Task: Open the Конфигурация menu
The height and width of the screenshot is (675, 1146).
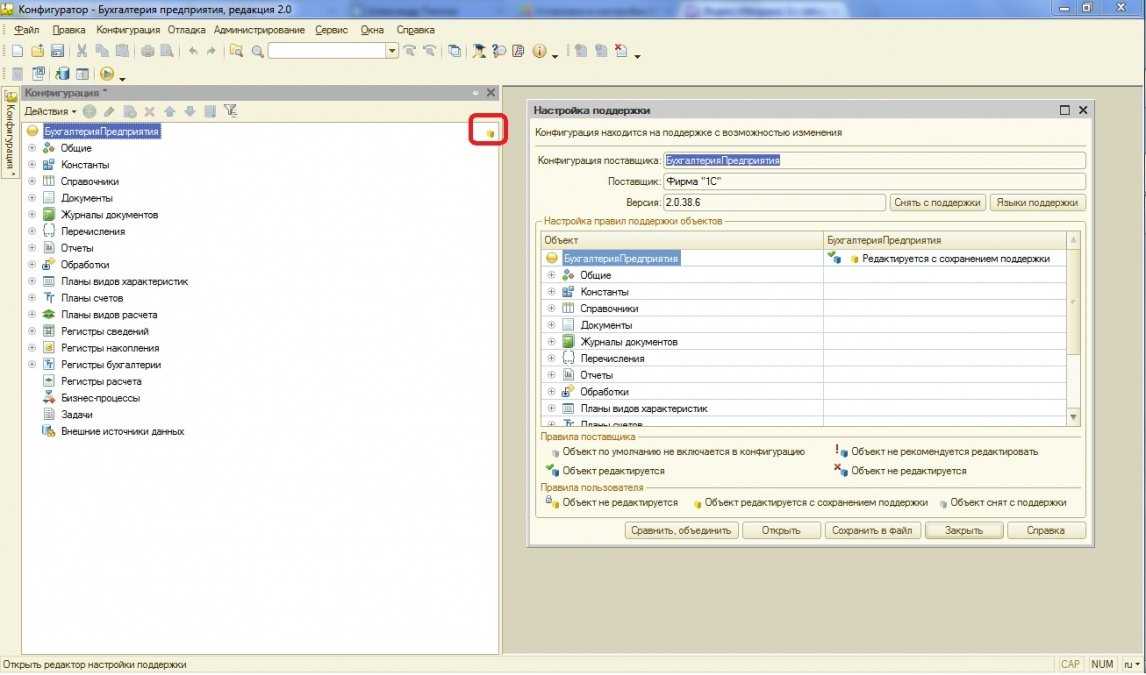Action: (x=127, y=30)
